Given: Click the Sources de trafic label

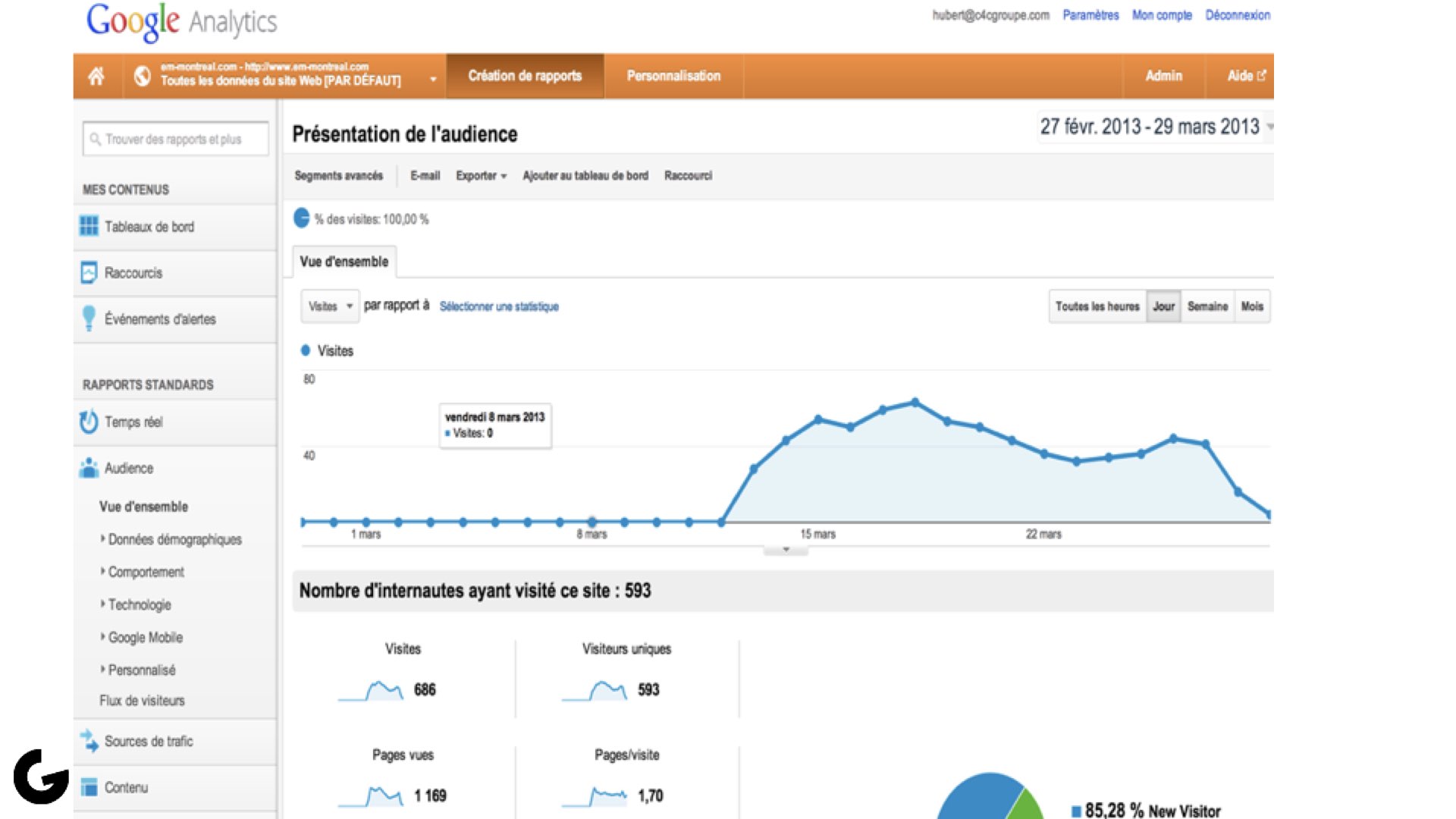Looking at the screenshot, I should pyautogui.click(x=149, y=741).
